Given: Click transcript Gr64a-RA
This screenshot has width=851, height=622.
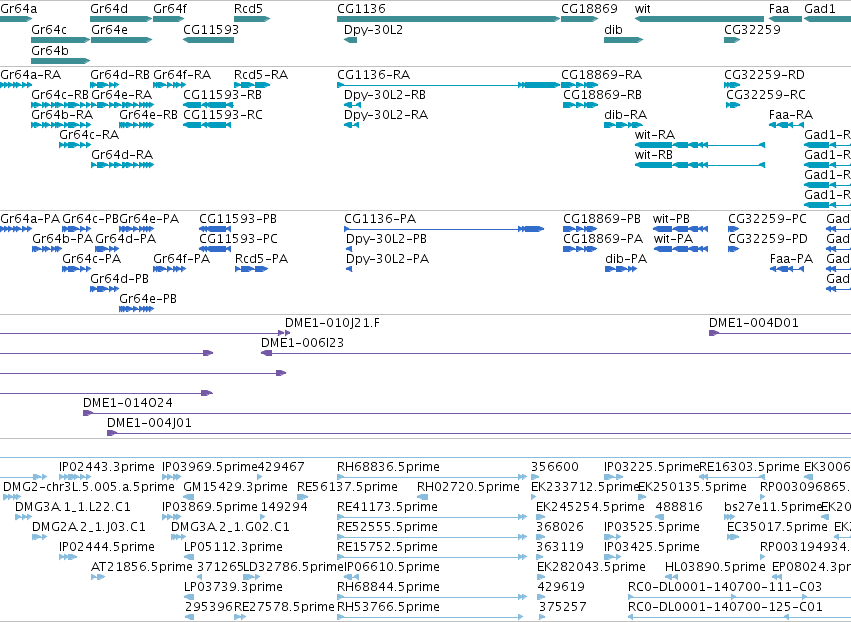Looking at the screenshot, I should coord(30,75).
